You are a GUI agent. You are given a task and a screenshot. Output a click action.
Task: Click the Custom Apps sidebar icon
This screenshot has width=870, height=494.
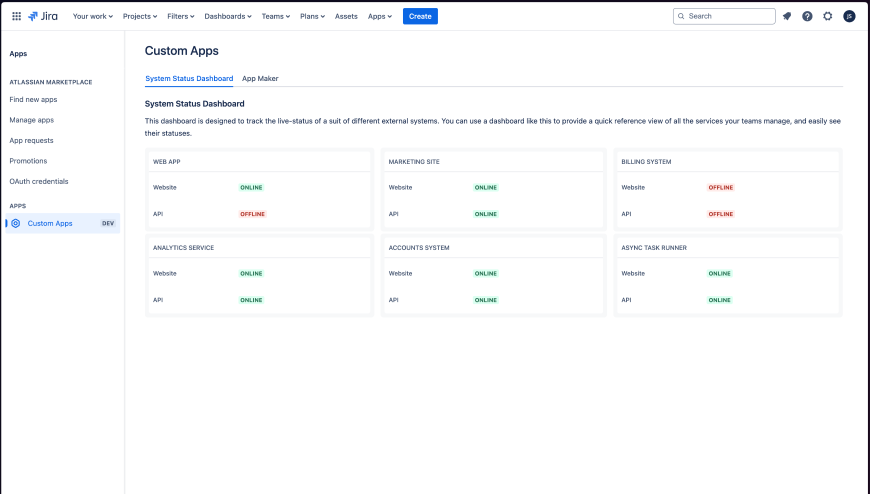[15, 223]
